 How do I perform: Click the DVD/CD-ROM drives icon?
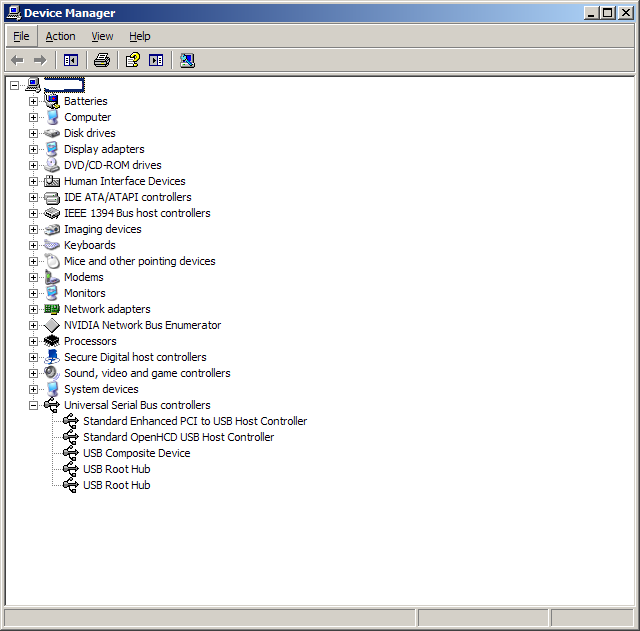click(x=52, y=165)
